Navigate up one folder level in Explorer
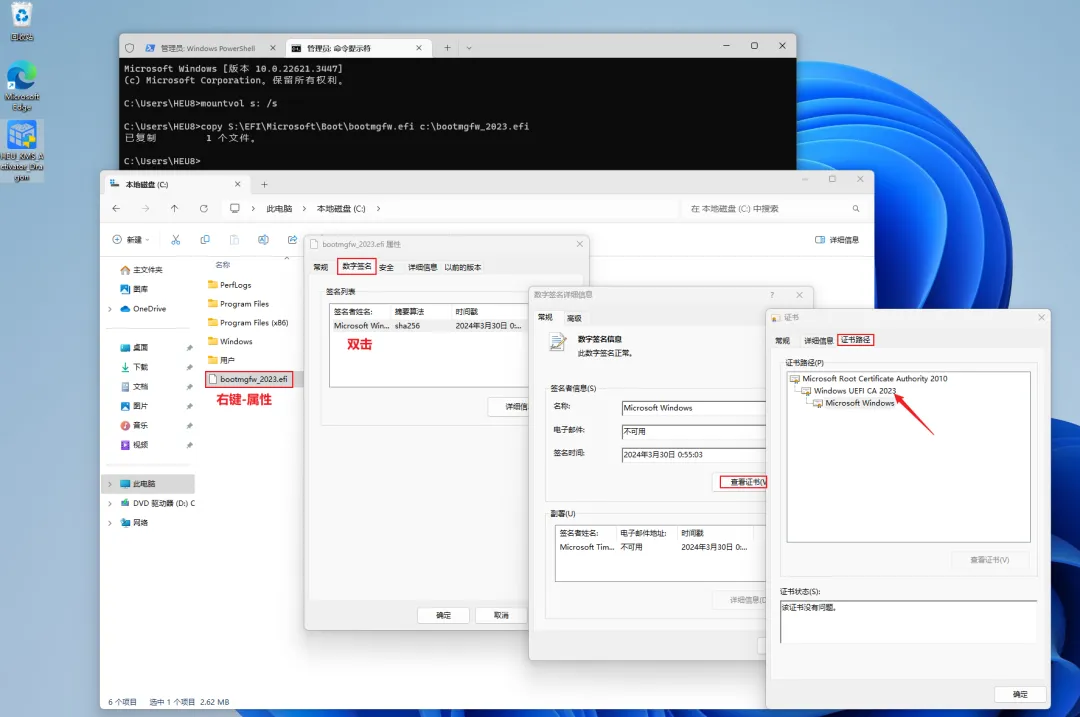The width and height of the screenshot is (1080, 717). [x=174, y=208]
